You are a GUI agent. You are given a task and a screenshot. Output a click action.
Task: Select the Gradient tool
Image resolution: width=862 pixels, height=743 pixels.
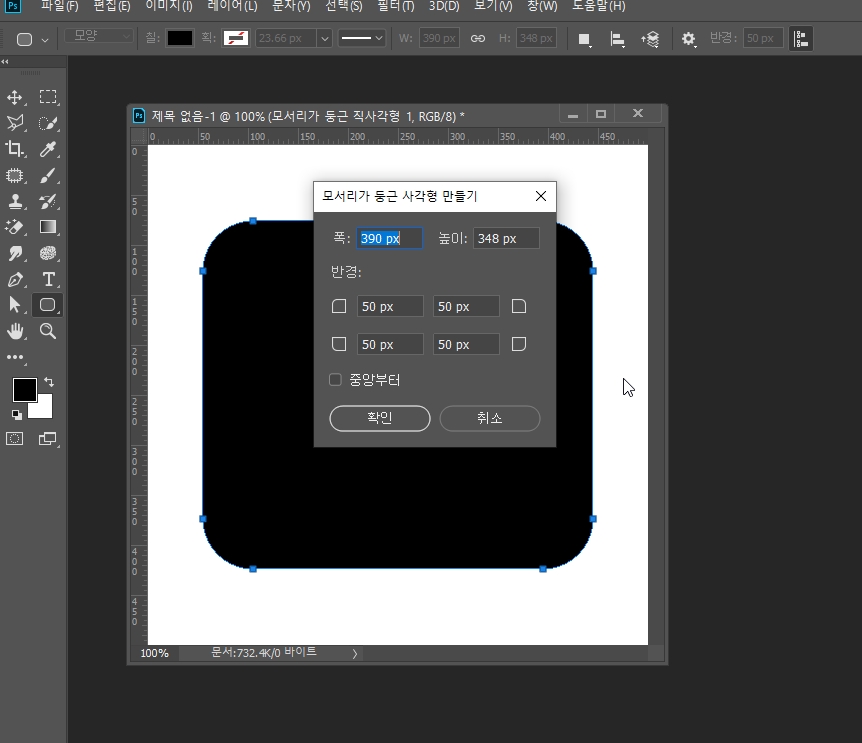click(48, 227)
